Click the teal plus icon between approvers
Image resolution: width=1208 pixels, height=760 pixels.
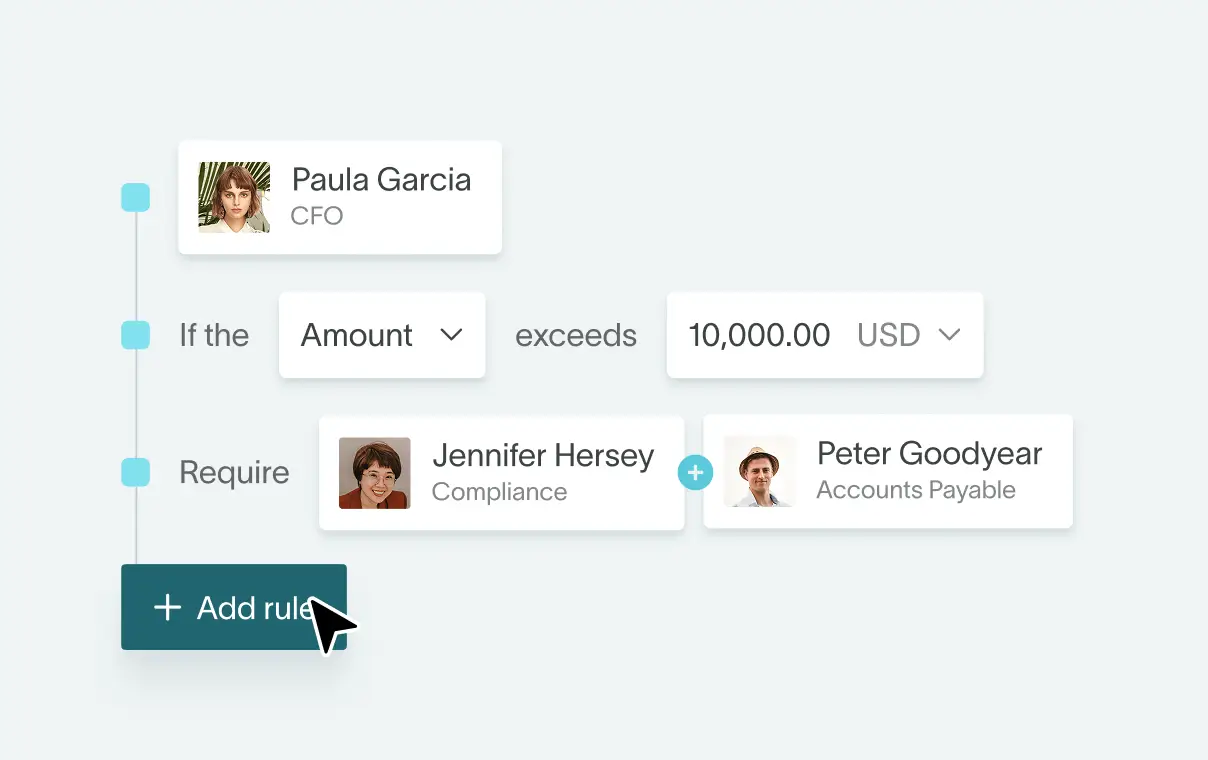[x=695, y=472]
